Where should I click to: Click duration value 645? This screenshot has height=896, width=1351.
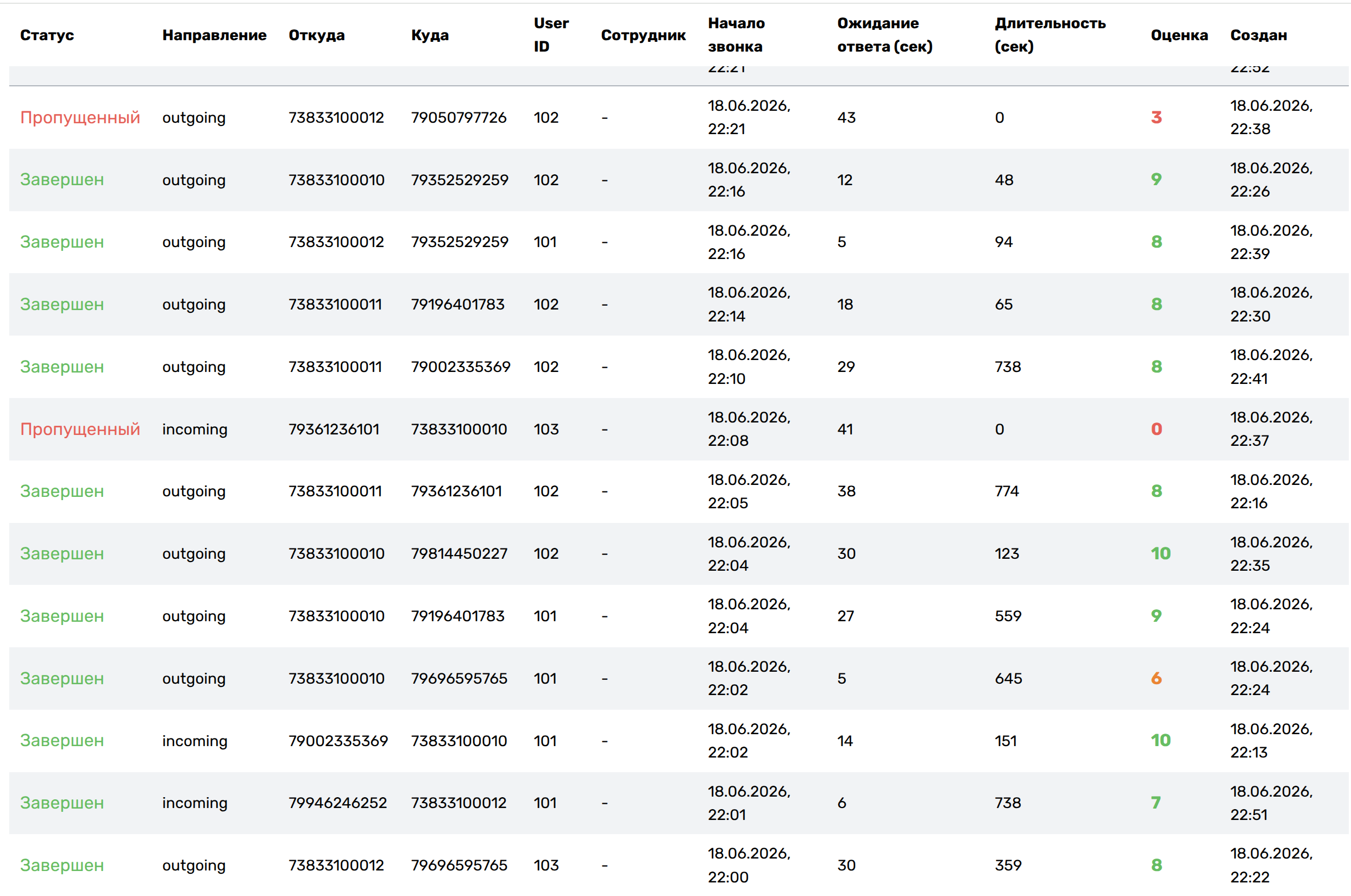(1008, 678)
